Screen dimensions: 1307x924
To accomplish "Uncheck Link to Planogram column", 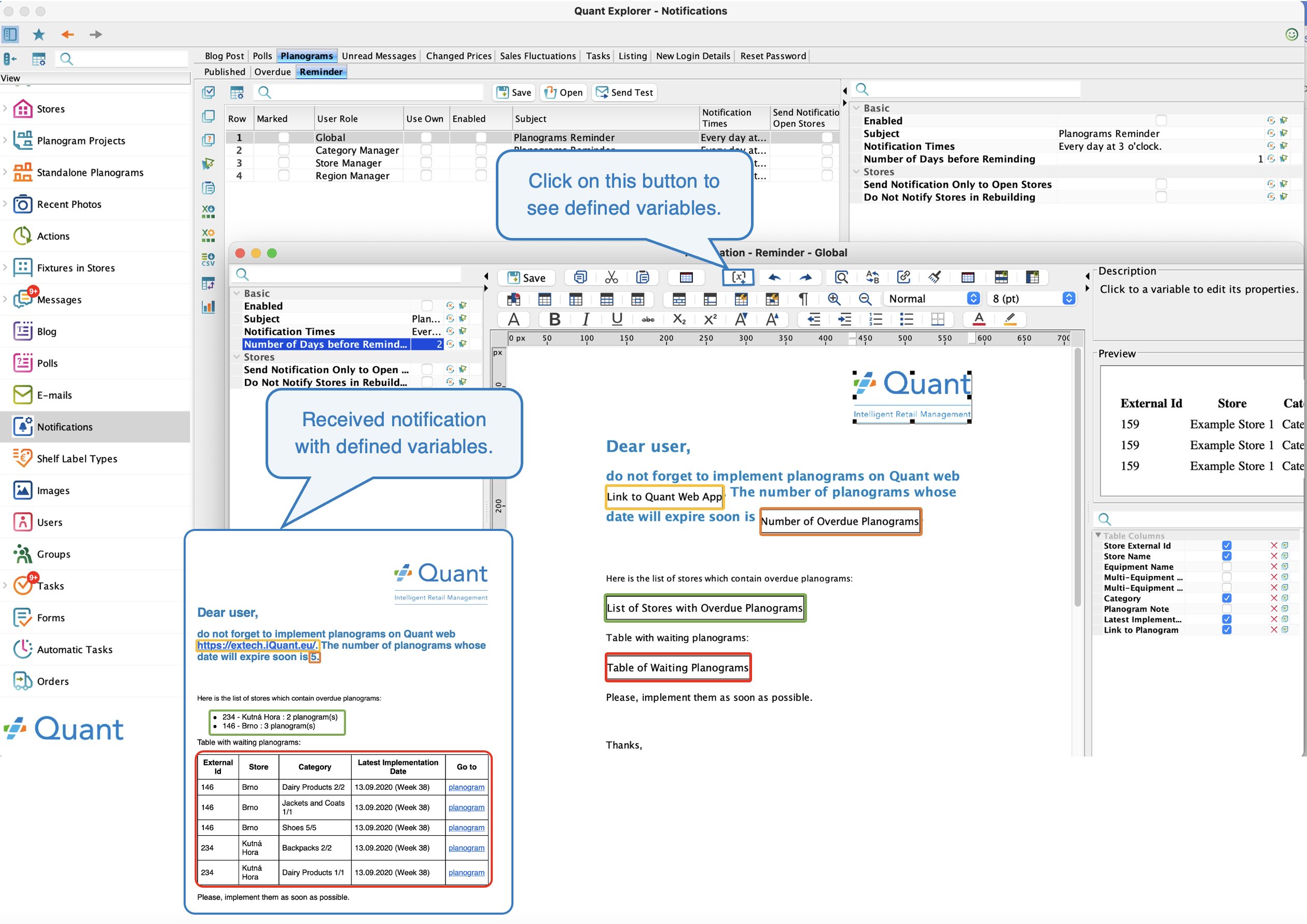I will (1227, 630).
